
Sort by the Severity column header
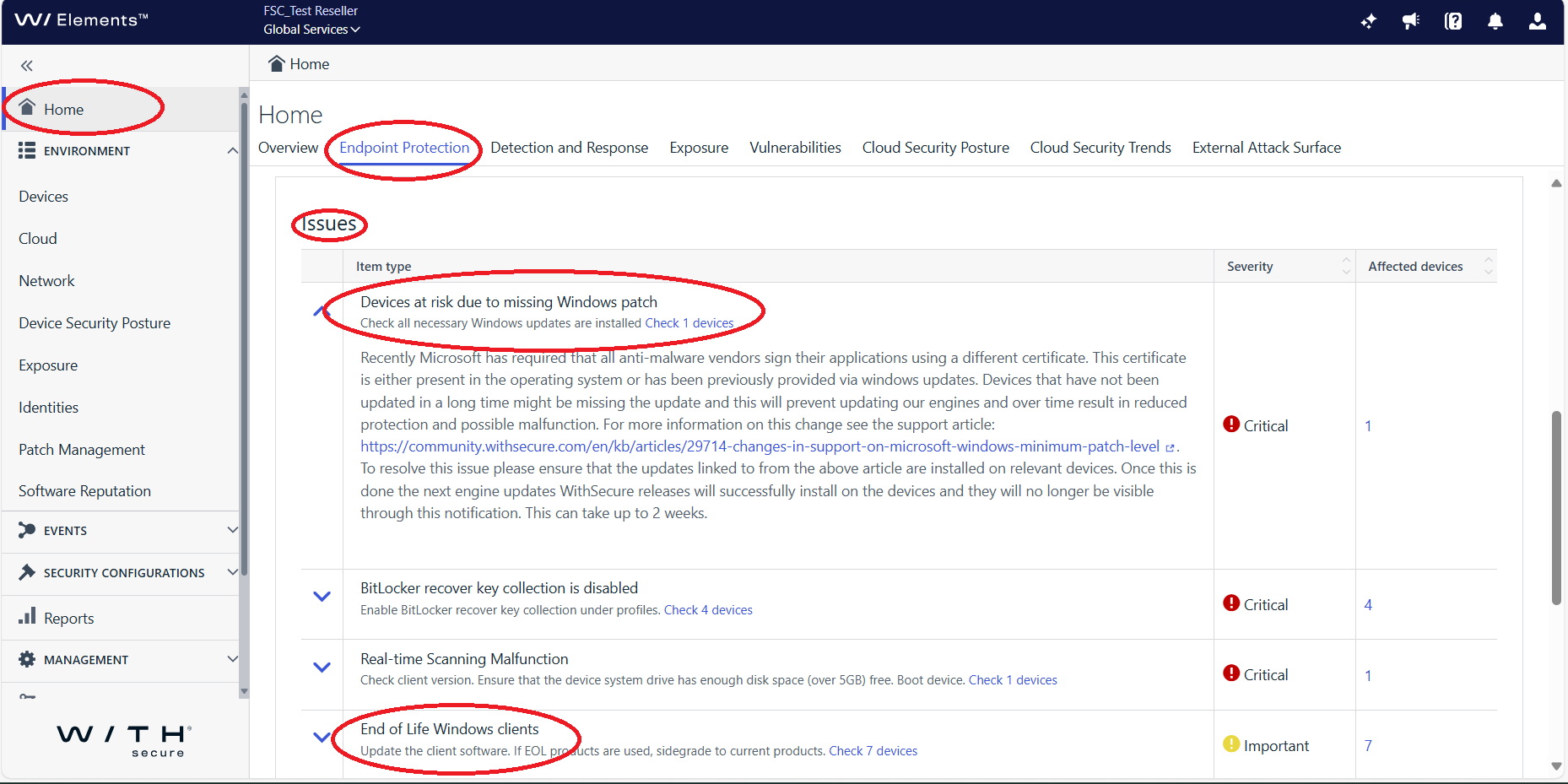click(1284, 266)
